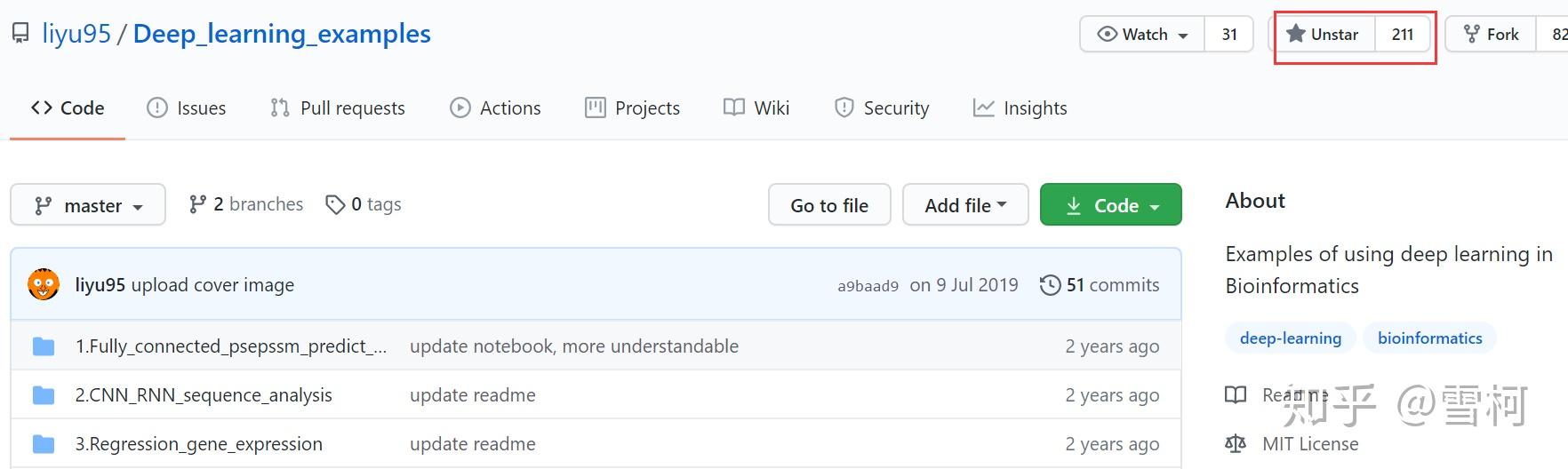Image resolution: width=1568 pixels, height=469 pixels.
Task: Click folder icon for 3.Regression_gene_expression
Action: [44, 444]
